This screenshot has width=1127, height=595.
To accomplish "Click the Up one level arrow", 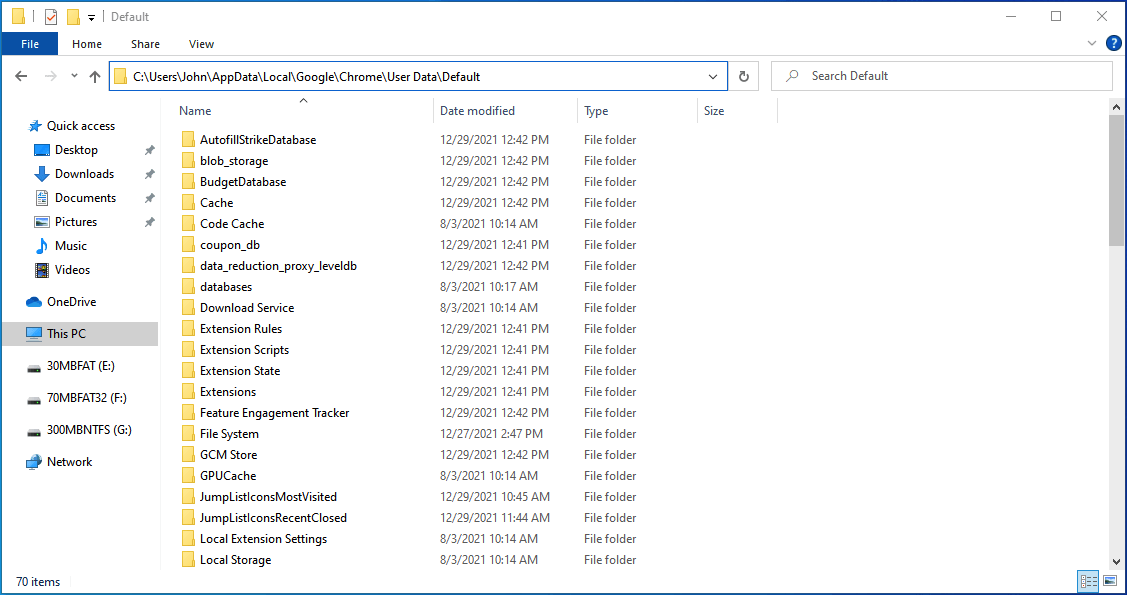I will (x=95, y=76).
